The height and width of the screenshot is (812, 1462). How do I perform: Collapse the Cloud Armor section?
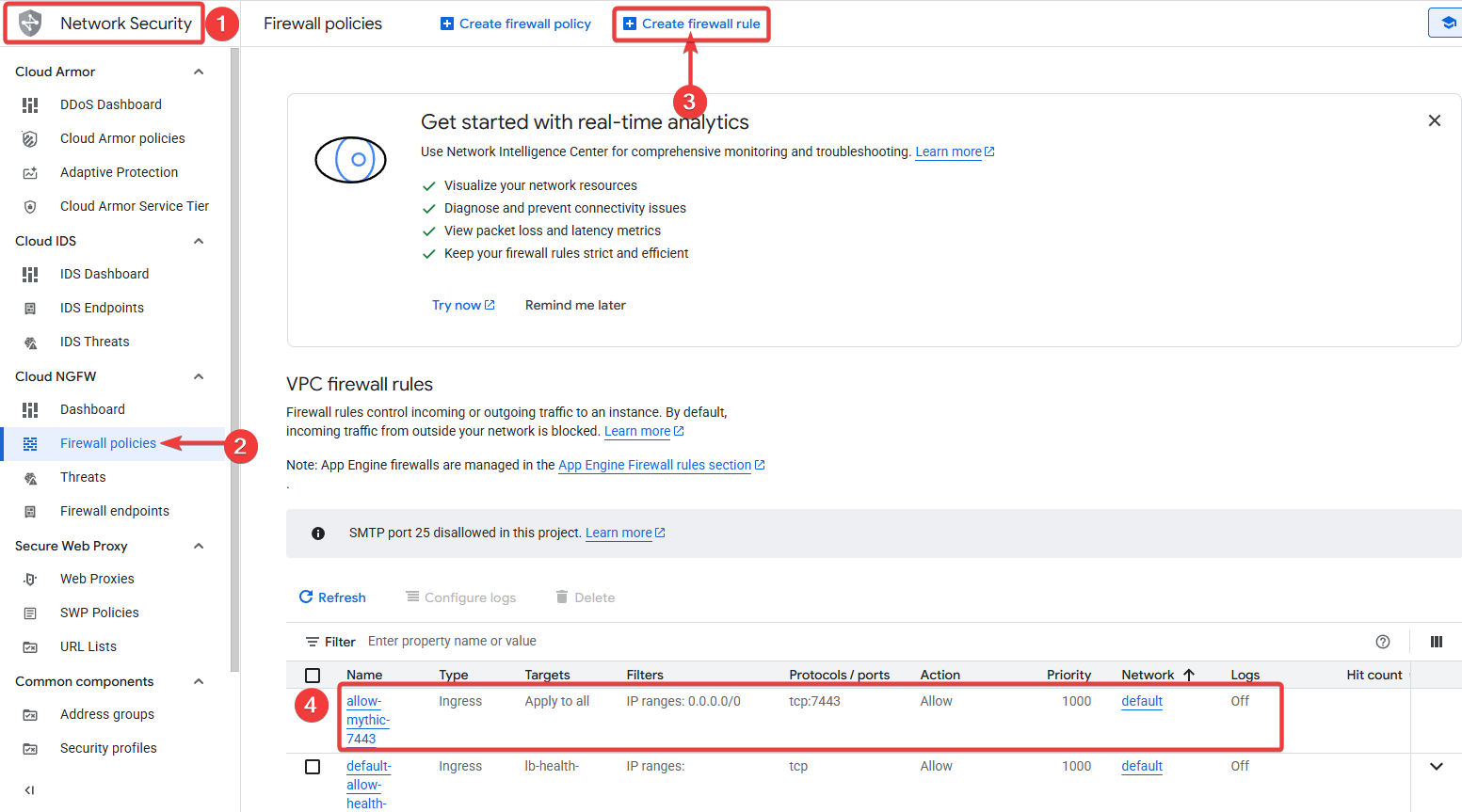199,72
